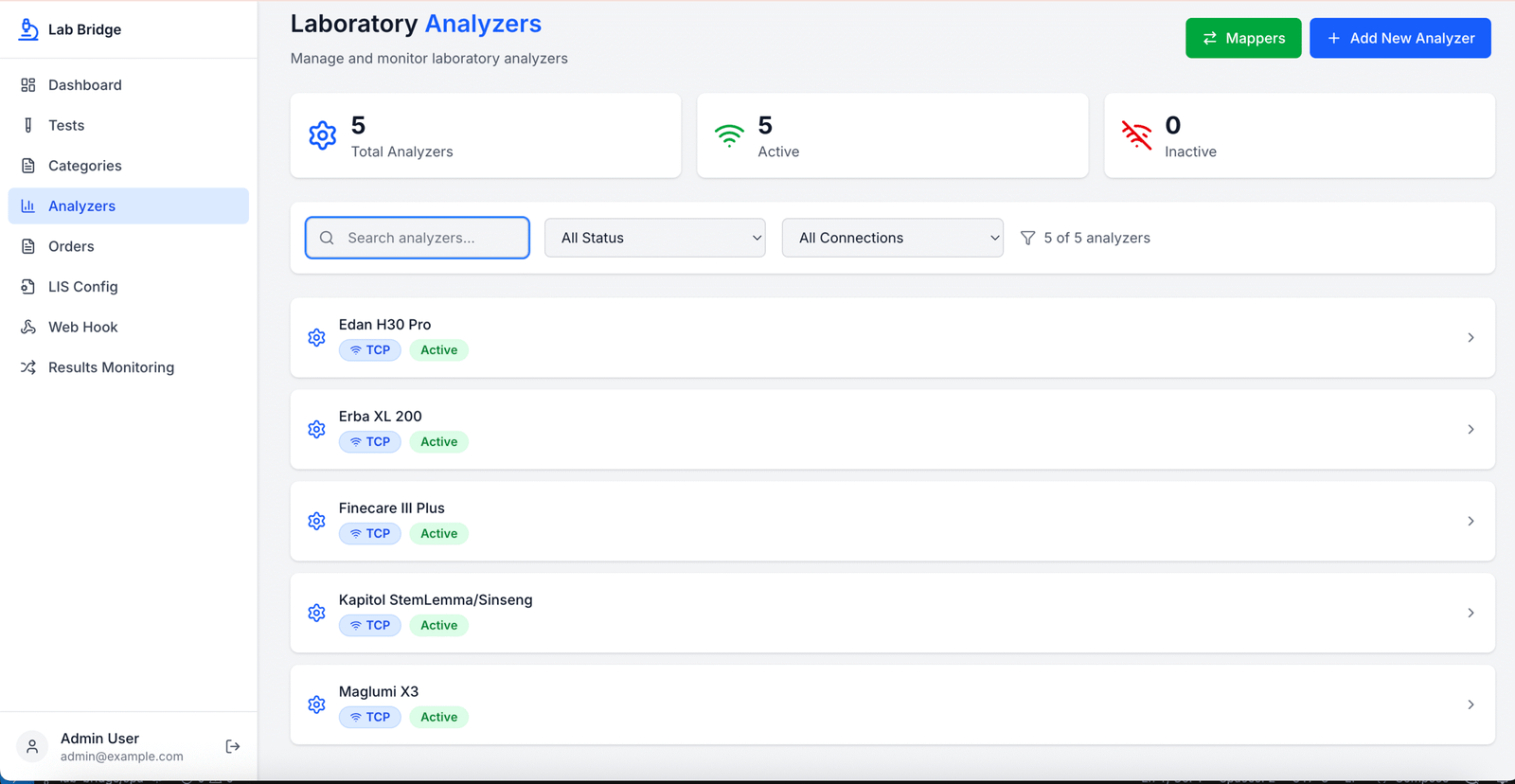Click the Add New Analyzer button

(1399, 39)
